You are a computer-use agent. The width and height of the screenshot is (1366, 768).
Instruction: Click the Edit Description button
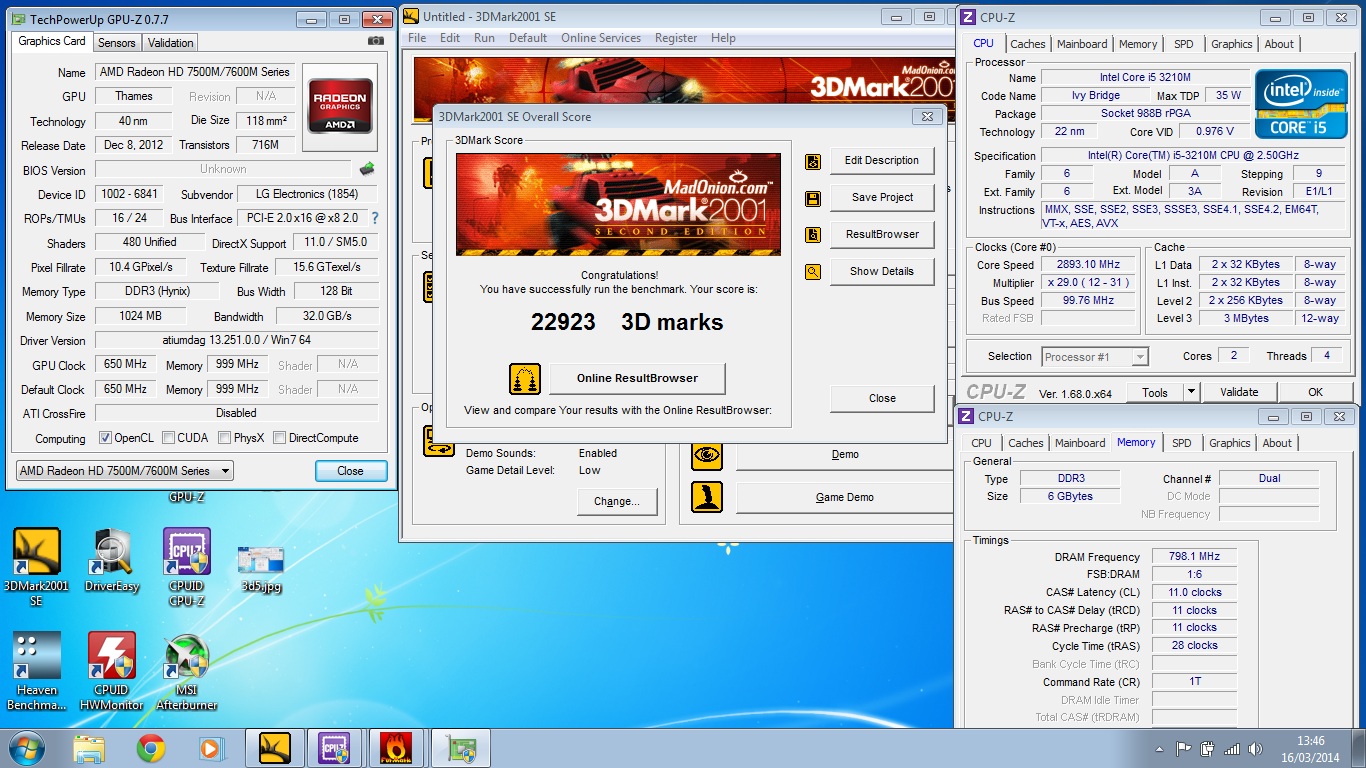coord(881,161)
